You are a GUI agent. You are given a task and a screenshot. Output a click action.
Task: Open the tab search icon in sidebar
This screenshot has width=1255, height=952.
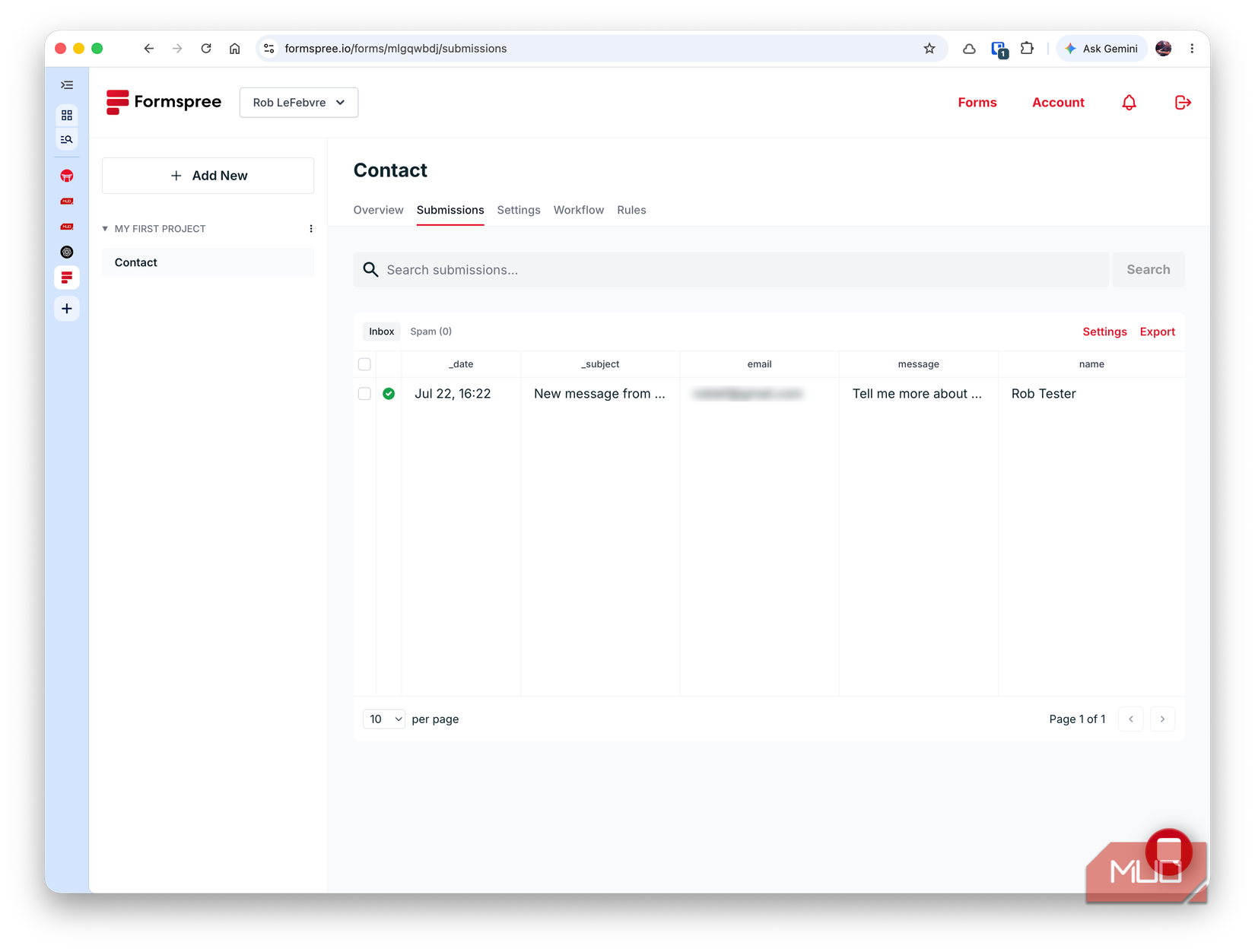pos(67,139)
